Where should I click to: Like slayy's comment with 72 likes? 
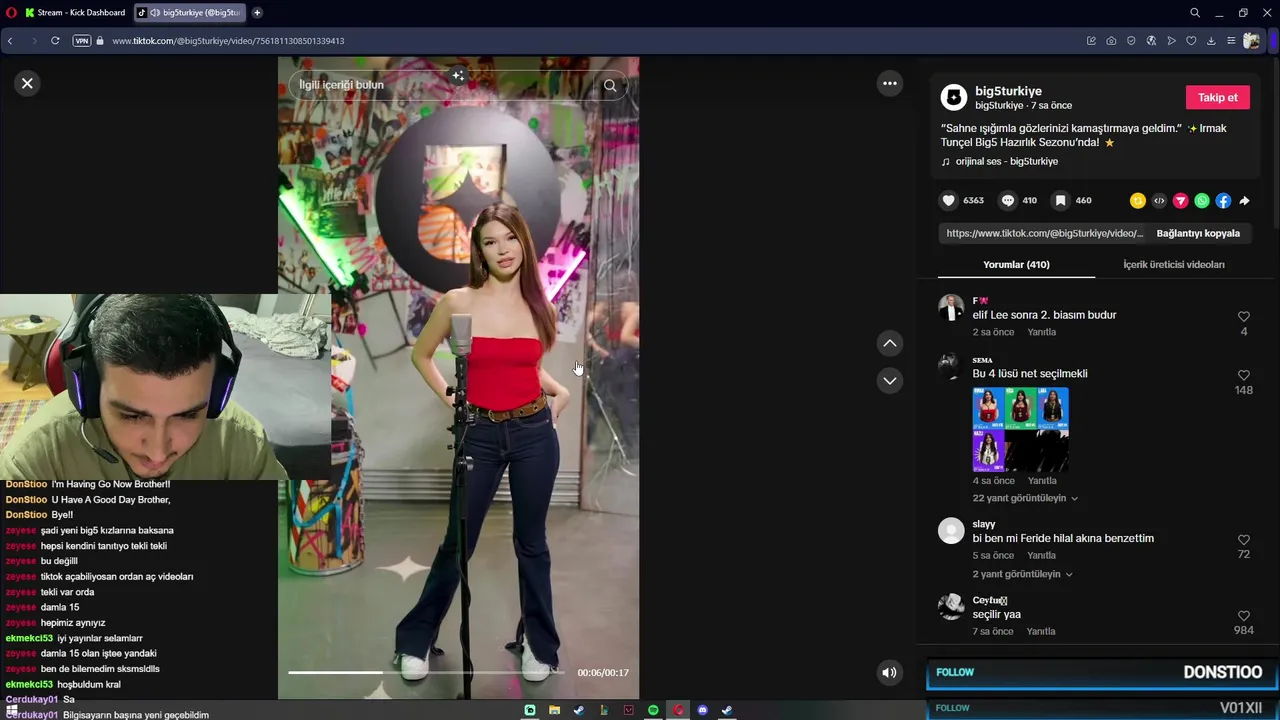click(1244, 540)
